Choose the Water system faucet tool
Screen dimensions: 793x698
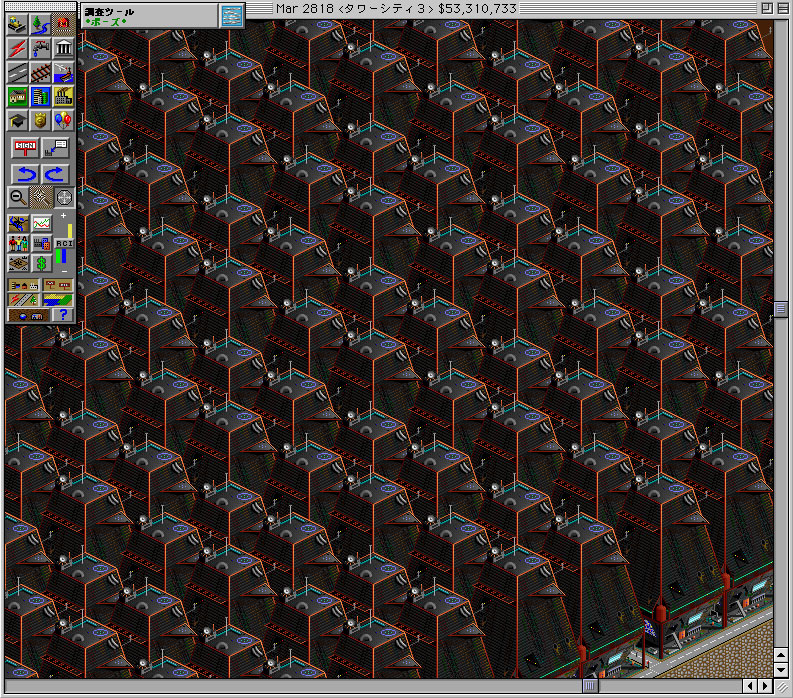pos(40,48)
